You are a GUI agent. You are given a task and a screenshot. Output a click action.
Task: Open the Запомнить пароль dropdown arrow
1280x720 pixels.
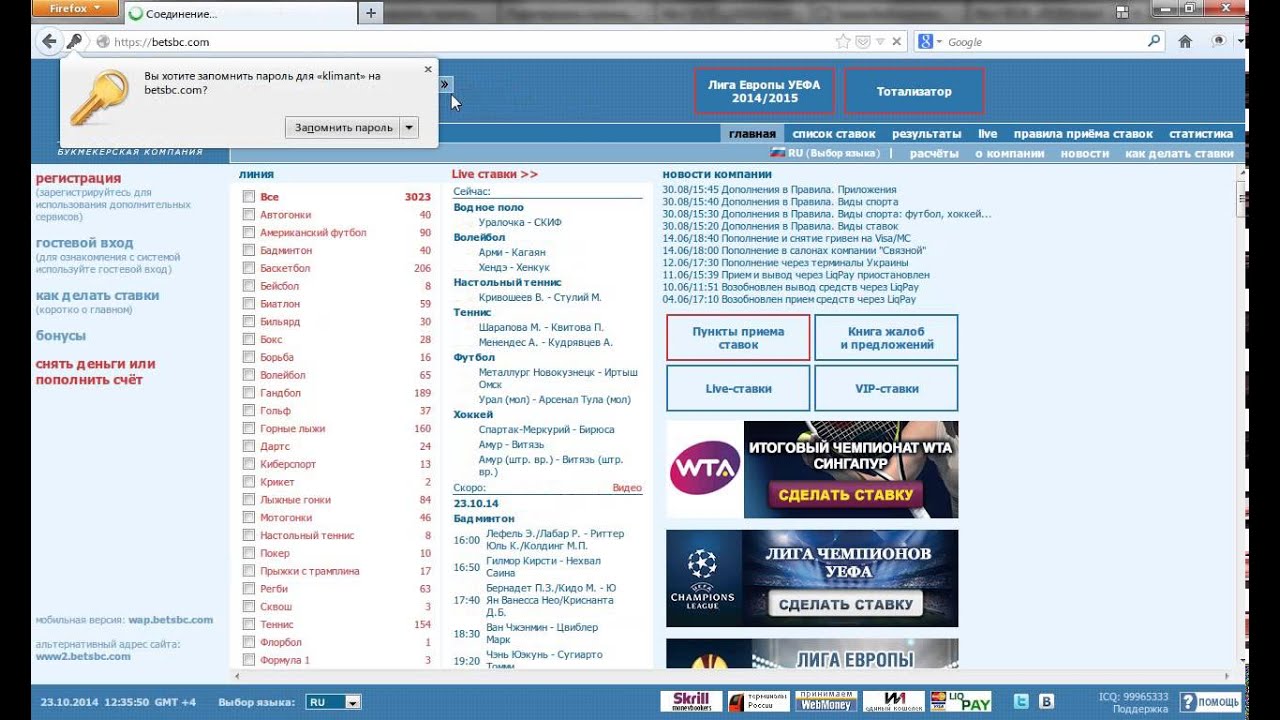click(408, 128)
